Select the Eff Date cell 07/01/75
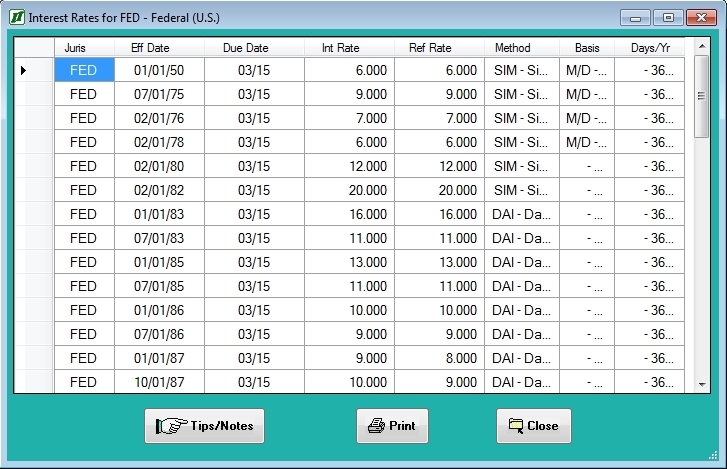 pos(159,94)
